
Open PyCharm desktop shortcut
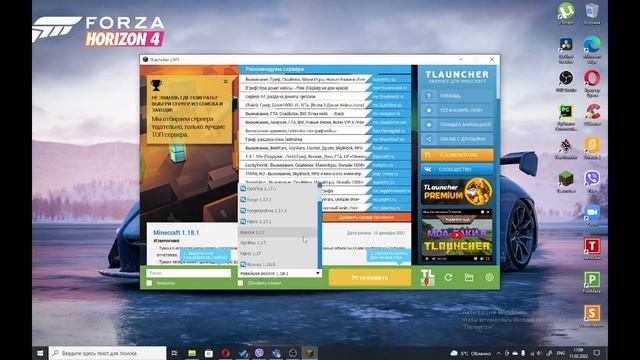[x=566, y=116]
